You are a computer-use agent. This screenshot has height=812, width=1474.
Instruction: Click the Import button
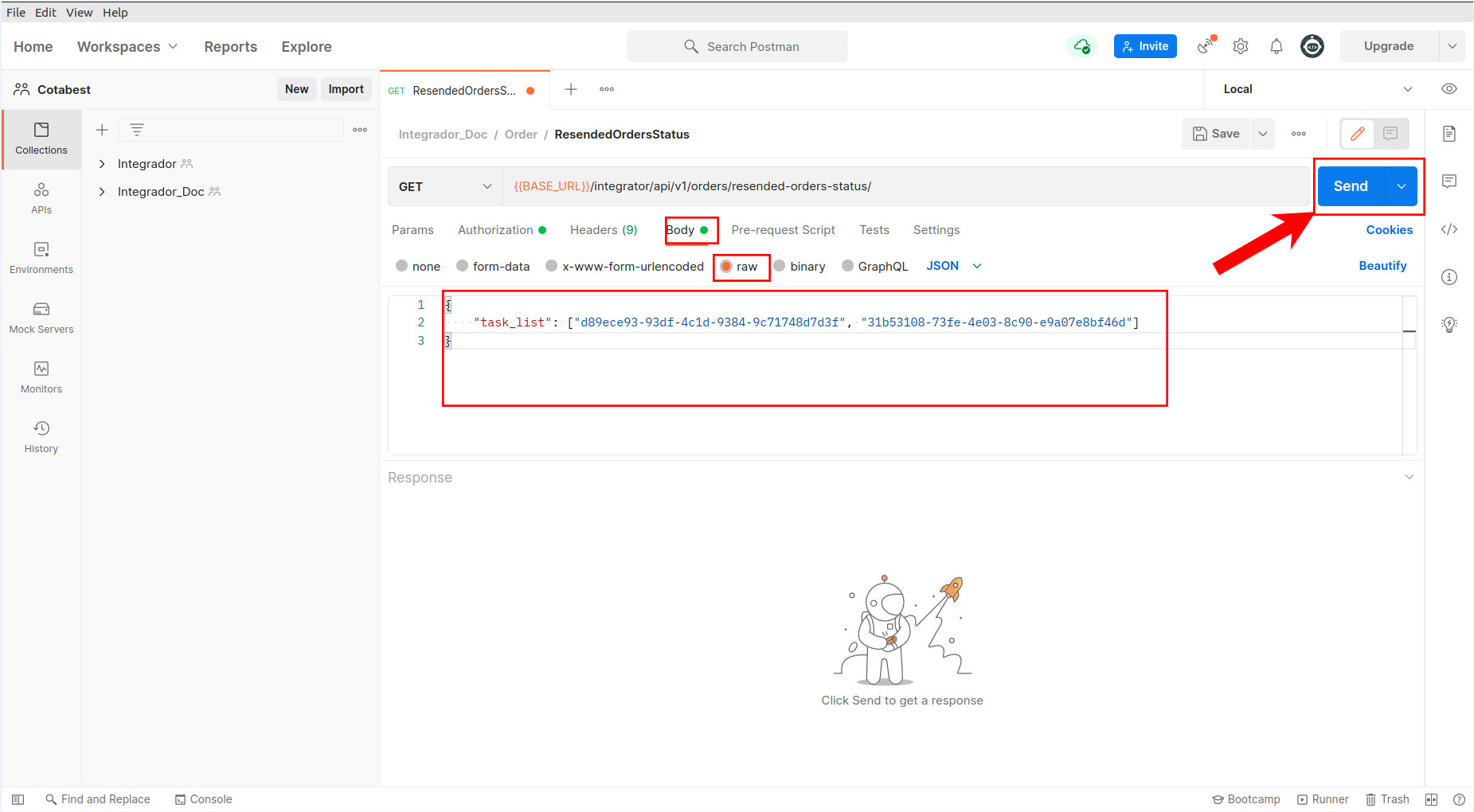tap(346, 89)
